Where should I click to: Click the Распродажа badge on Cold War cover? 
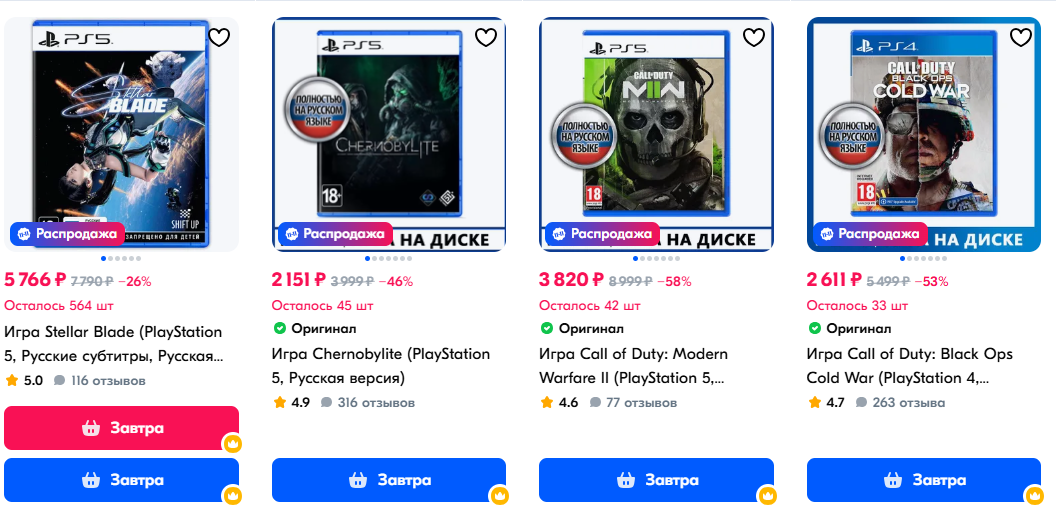[869, 234]
